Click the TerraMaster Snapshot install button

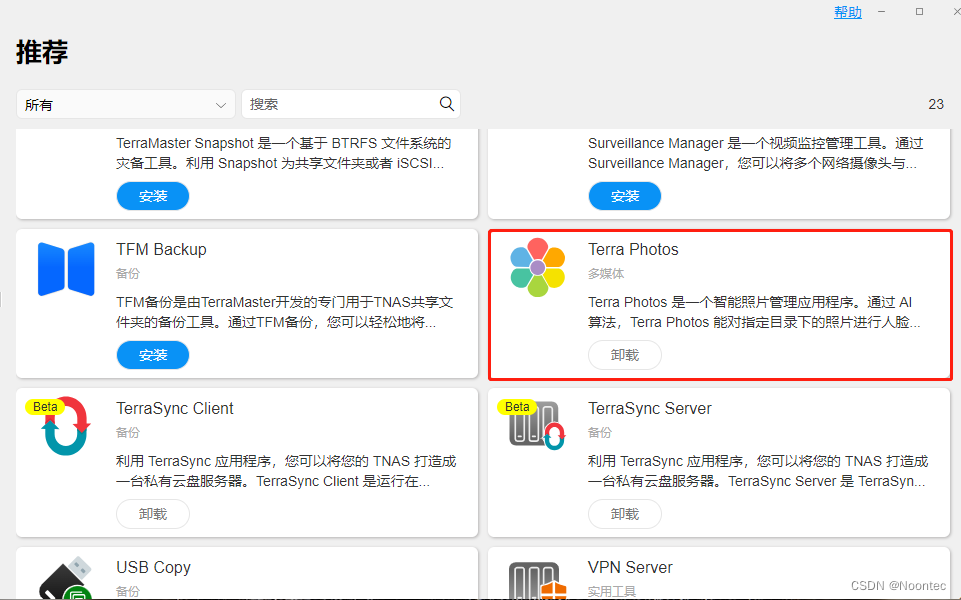click(x=152, y=196)
